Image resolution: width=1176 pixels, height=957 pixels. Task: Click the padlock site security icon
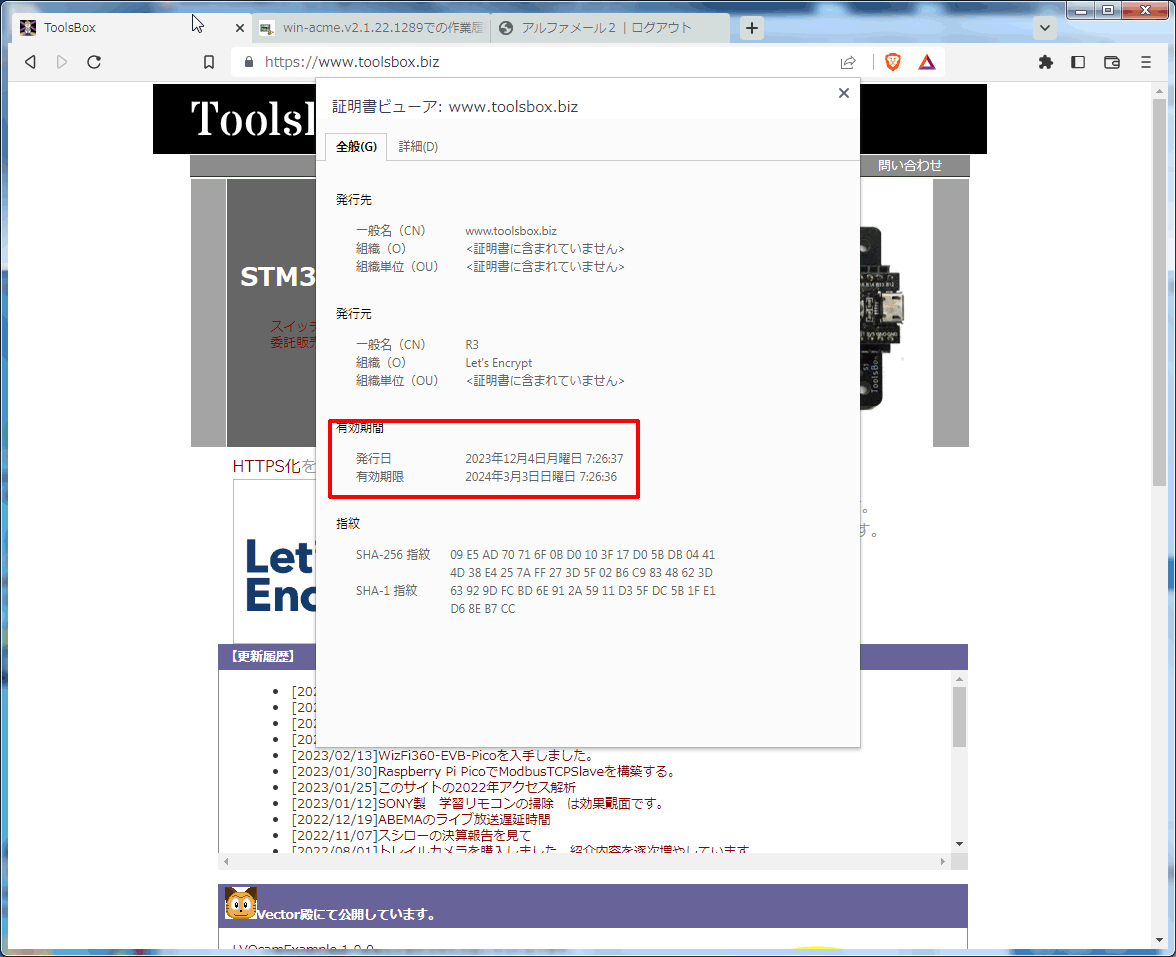[249, 62]
